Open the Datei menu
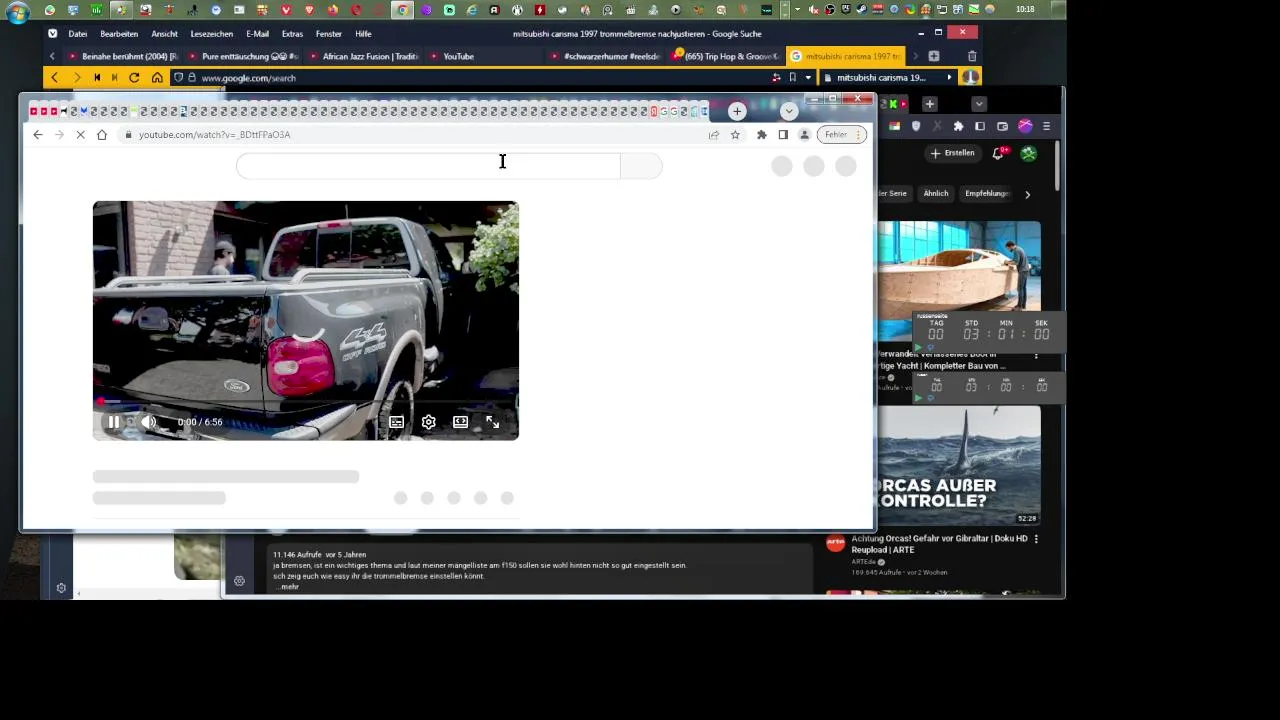This screenshot has height=720, width=1280. click(x=78, y=34)
